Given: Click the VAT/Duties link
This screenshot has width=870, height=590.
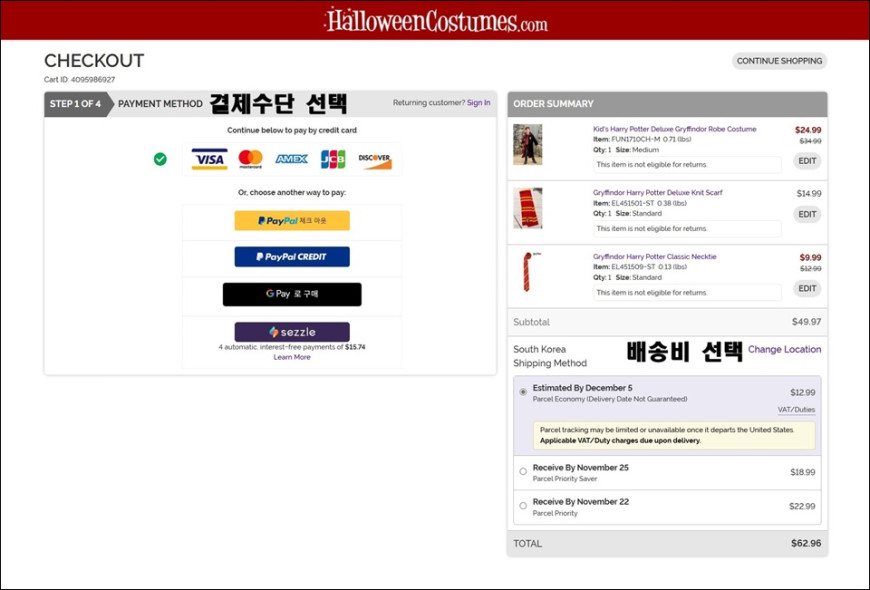Looking at the screenshot, I should [x=796, y=410].
